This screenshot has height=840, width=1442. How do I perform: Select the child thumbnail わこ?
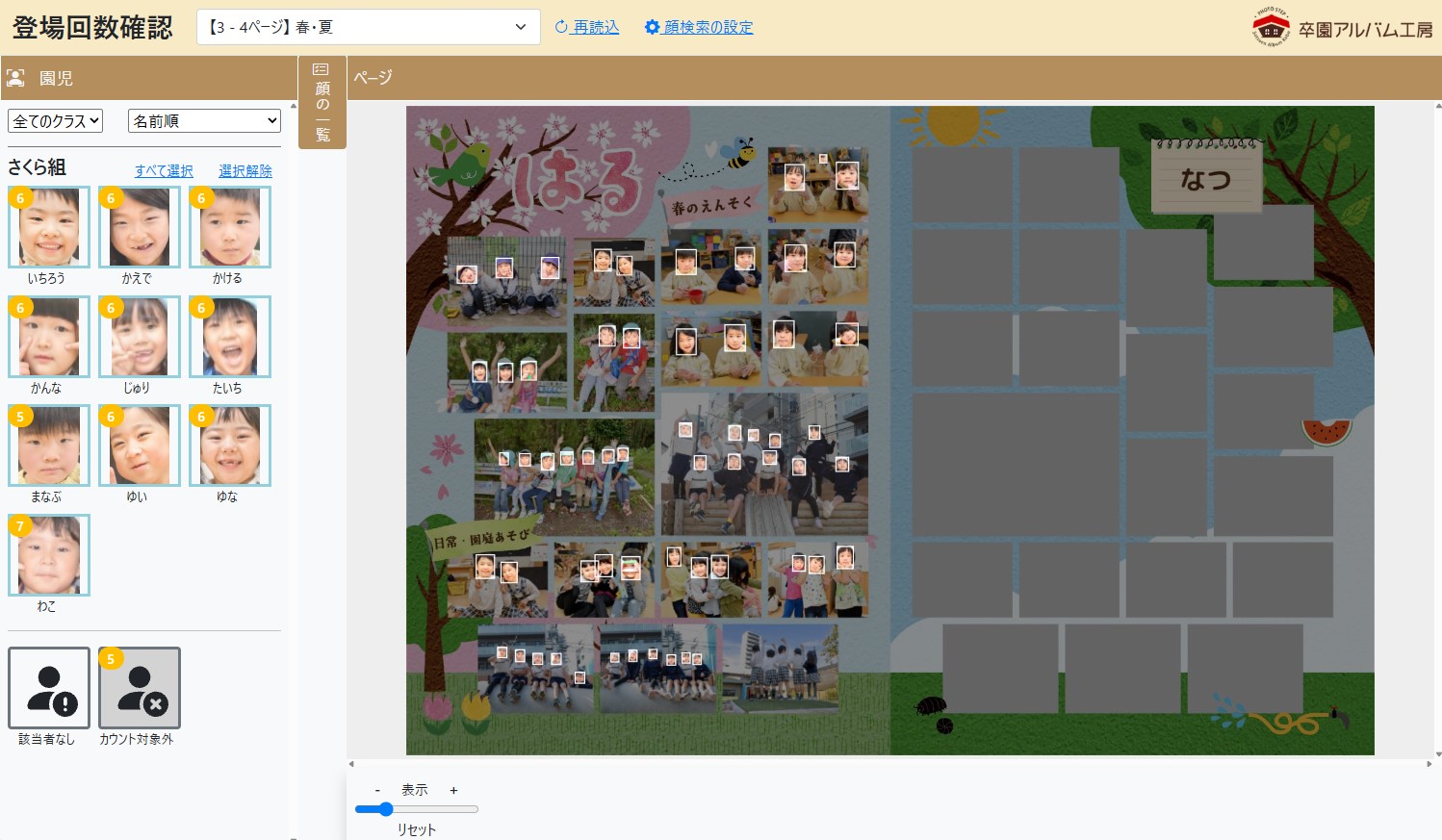(49, 555)
